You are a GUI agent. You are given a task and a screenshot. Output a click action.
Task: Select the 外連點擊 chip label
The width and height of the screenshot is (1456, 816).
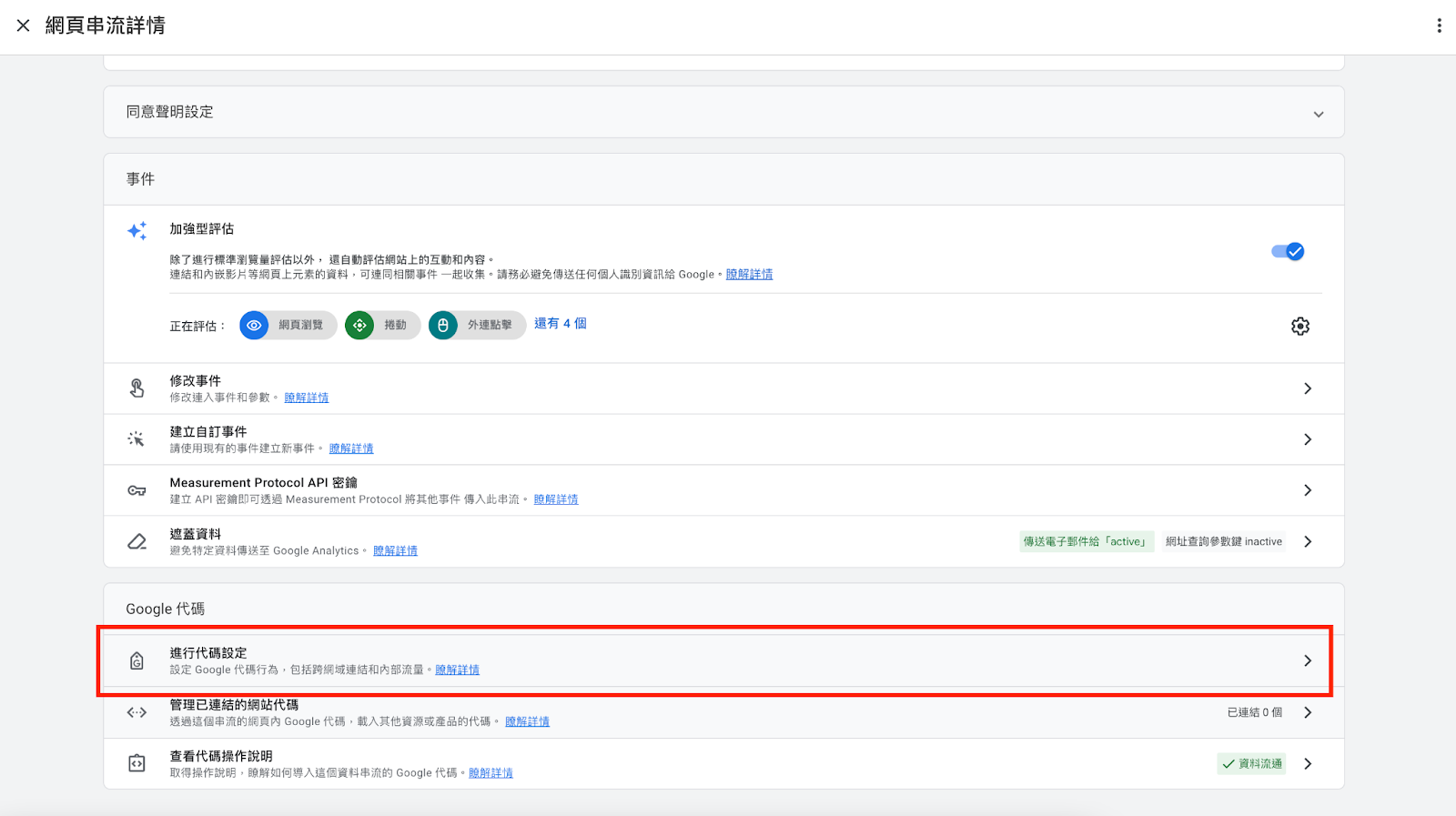coord(490,325)
